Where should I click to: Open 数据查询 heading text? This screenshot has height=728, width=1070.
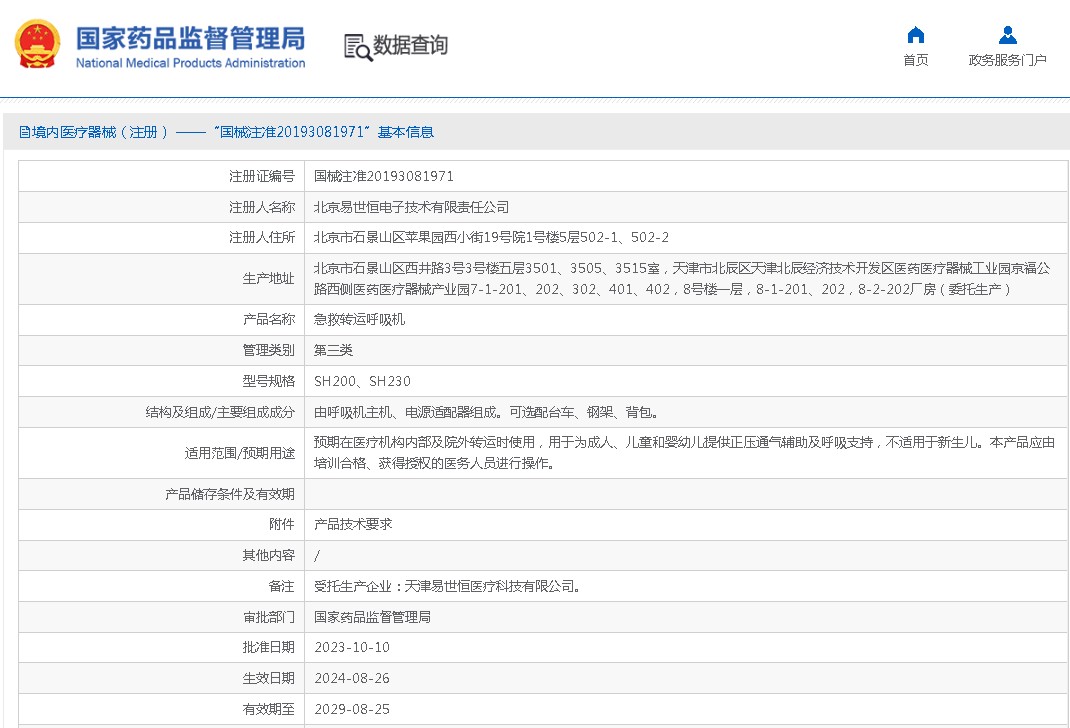tap(410, 45)
